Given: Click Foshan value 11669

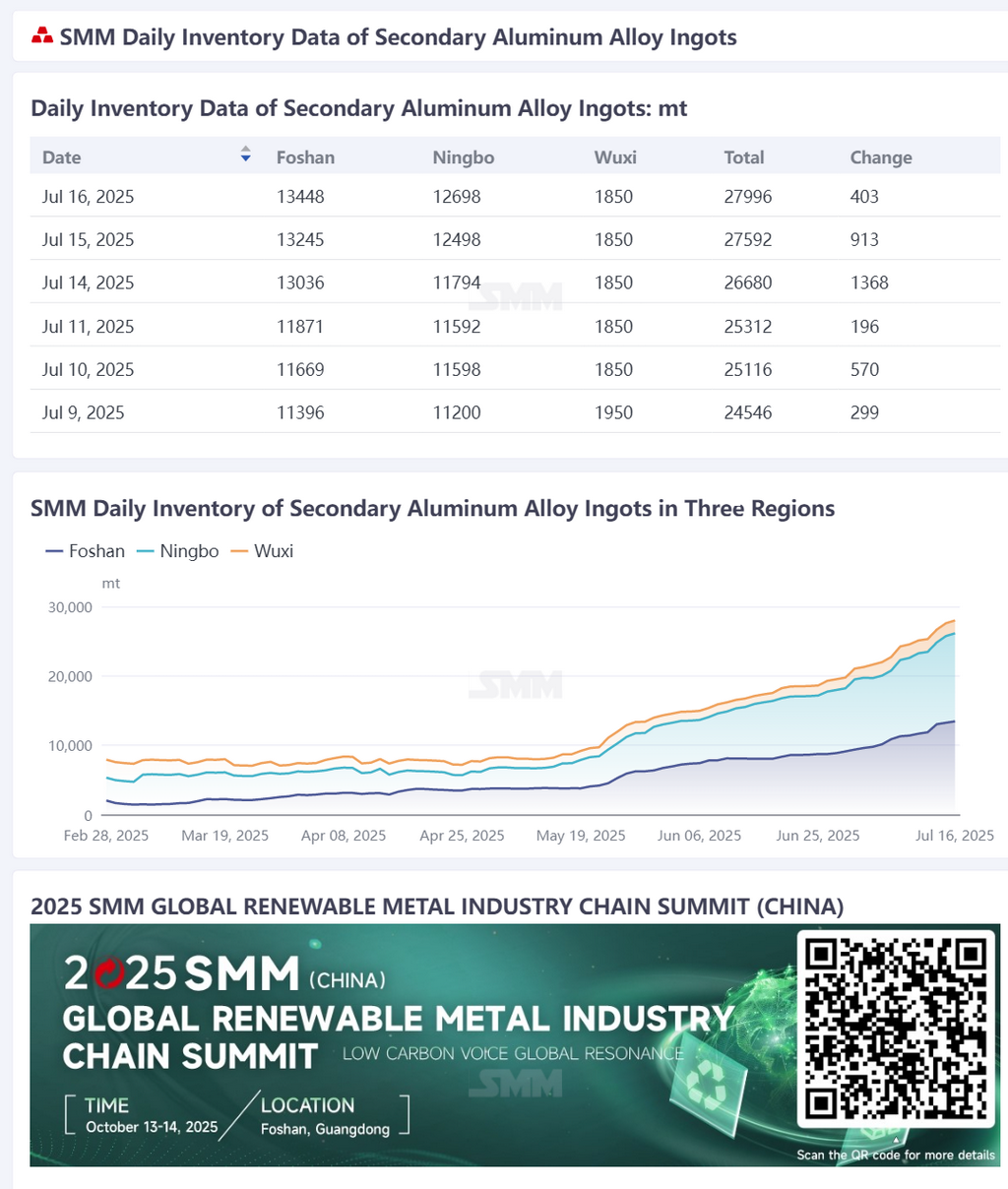Looking at the screenshot, I should click(300, 370).
